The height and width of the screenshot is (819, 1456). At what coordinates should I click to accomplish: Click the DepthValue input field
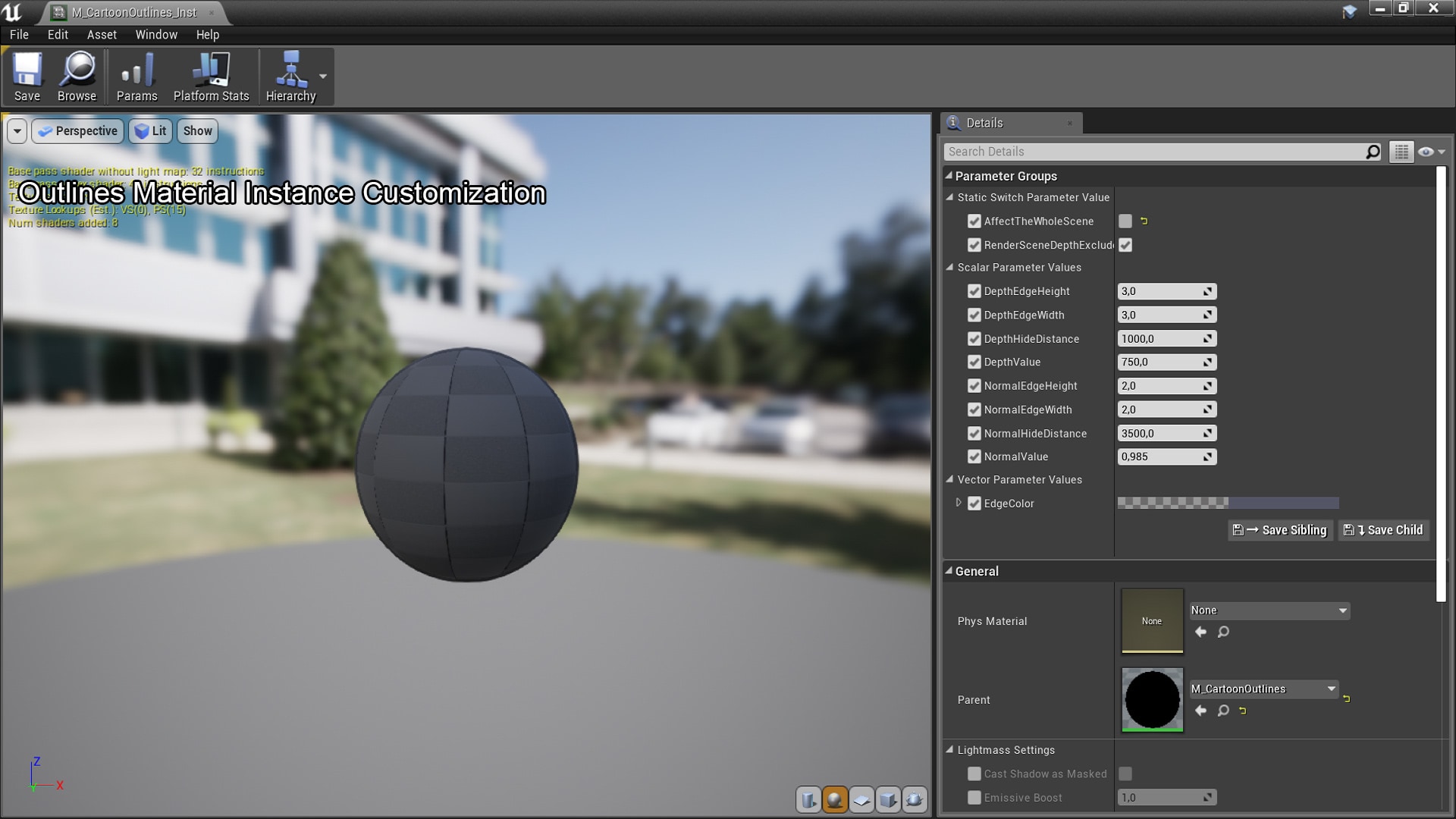[1160, 362]
